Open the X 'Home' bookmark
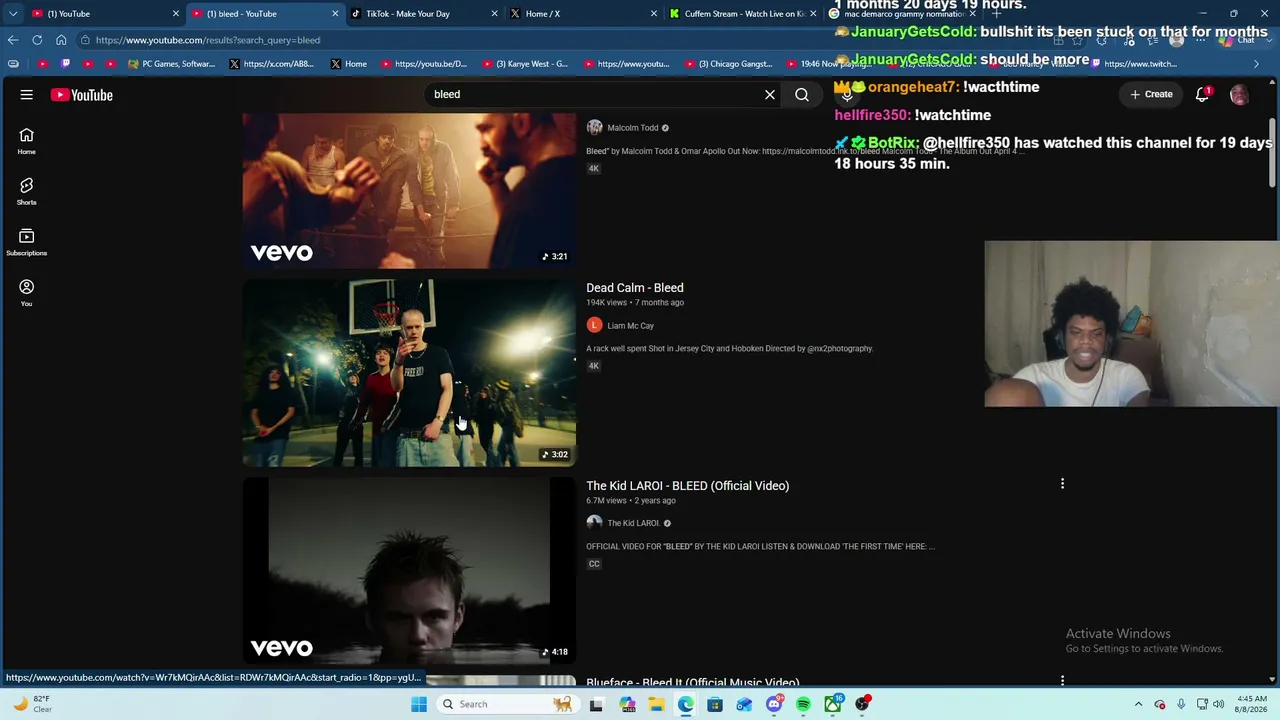Image resolution: width=1280 pixels, height=720 pixels. click(x=349, y=64)
